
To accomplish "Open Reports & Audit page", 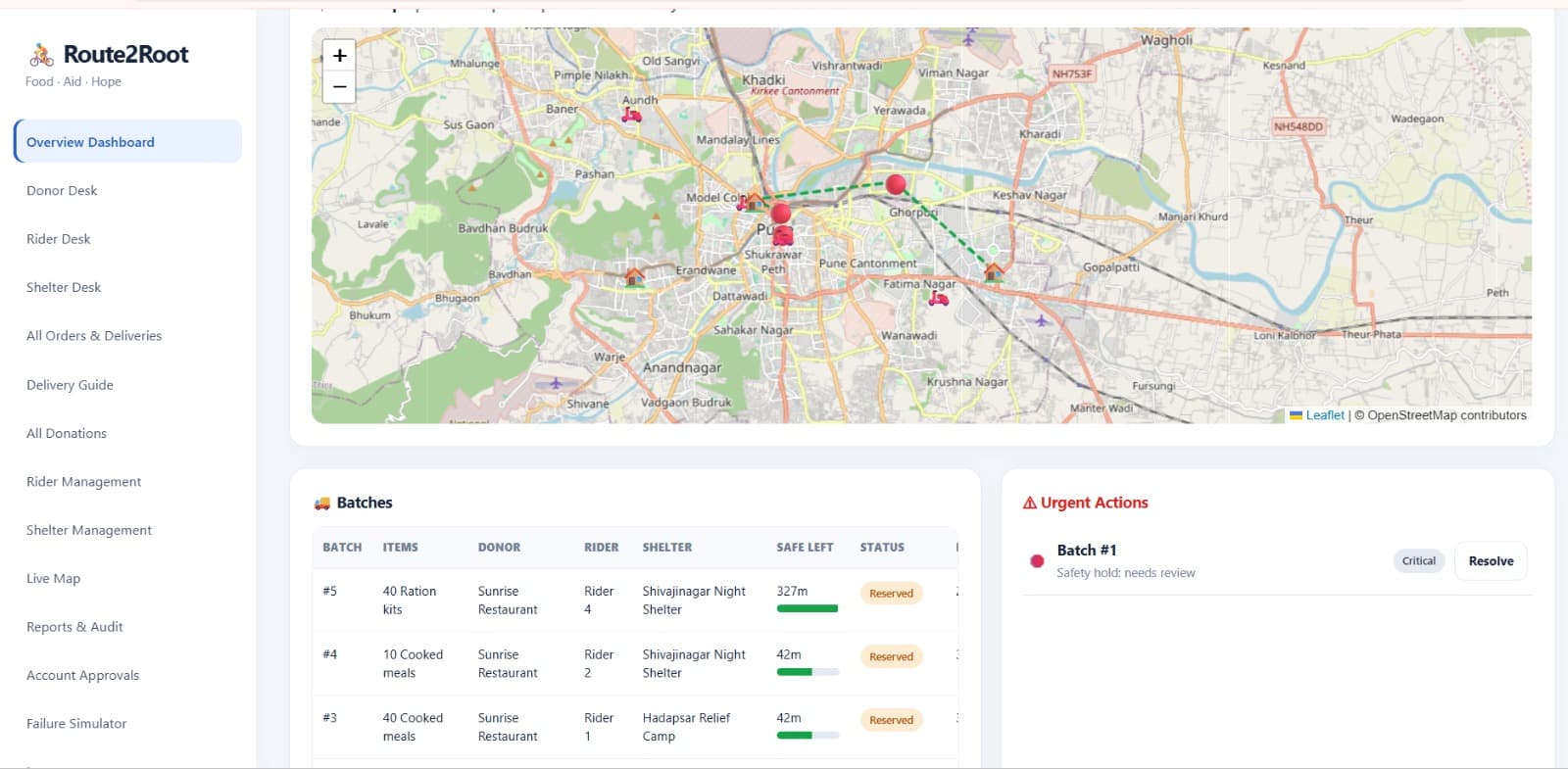I will pos(74,627).
